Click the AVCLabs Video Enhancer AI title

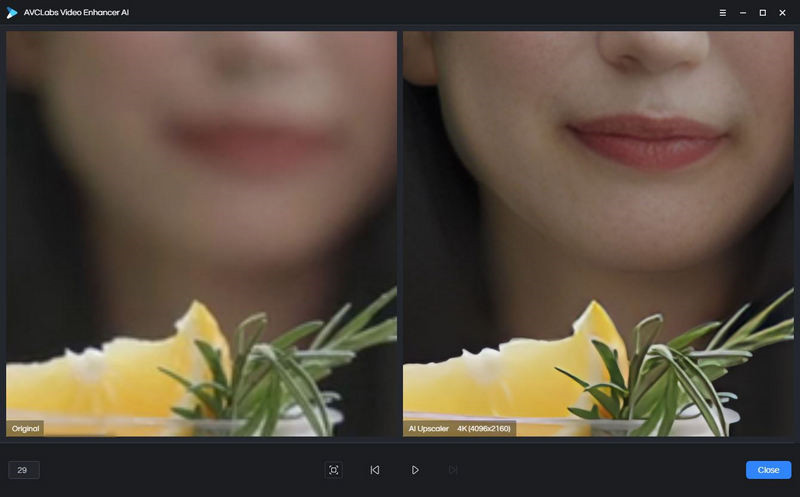76,12
